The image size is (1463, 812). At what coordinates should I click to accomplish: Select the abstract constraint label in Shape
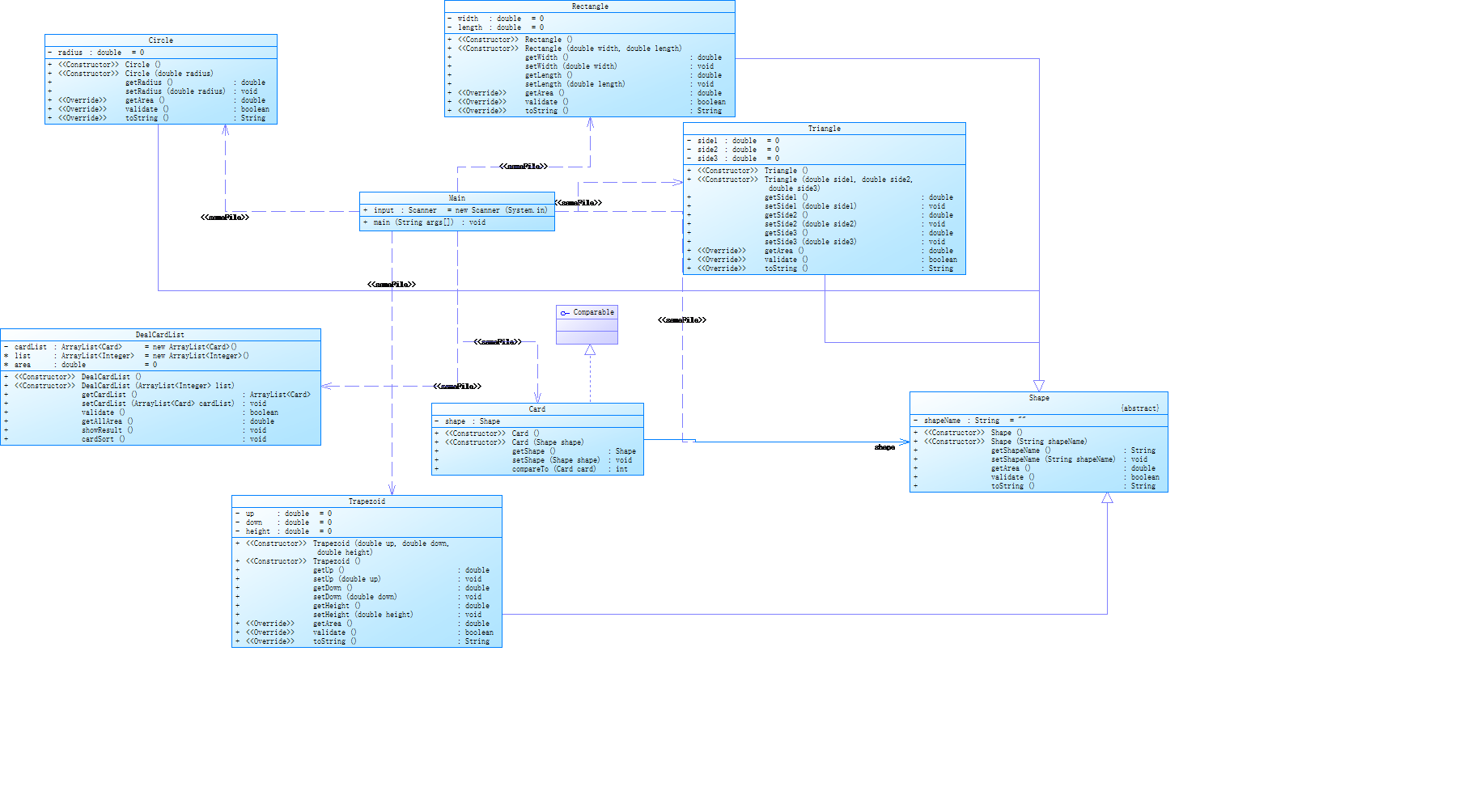click(1140, 408)
